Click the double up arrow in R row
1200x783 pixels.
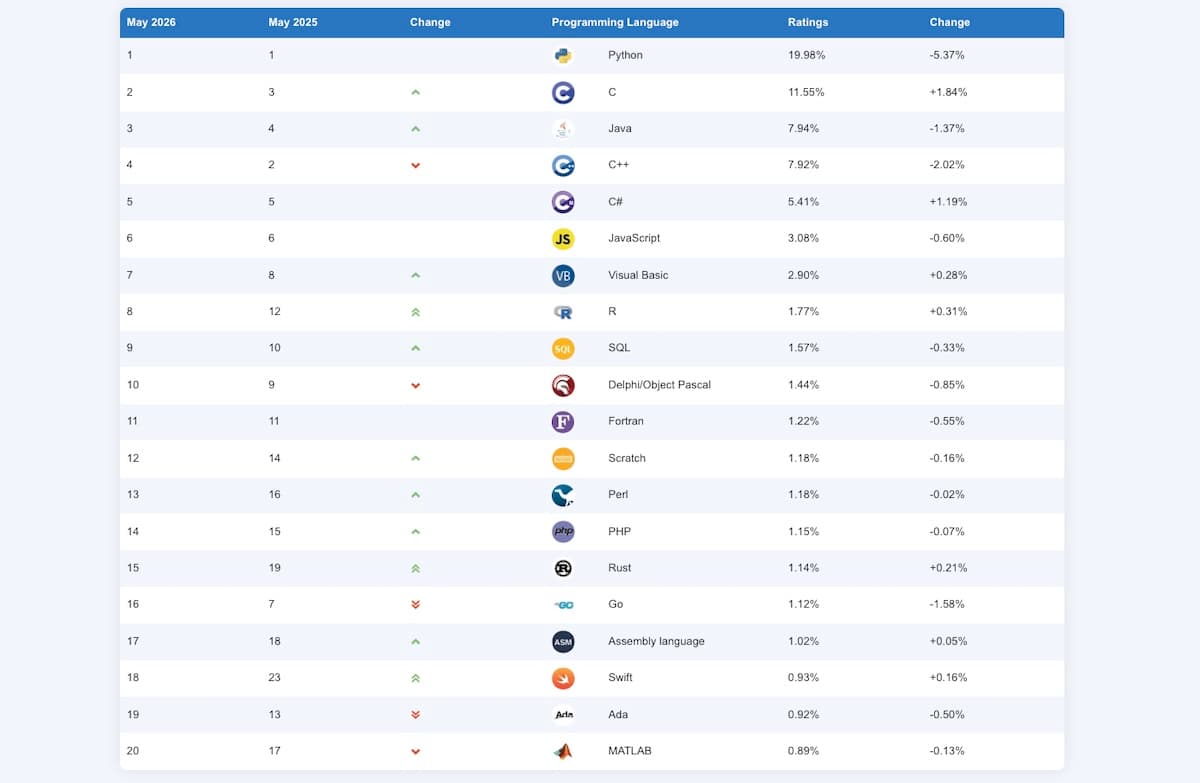pos(416,312)
